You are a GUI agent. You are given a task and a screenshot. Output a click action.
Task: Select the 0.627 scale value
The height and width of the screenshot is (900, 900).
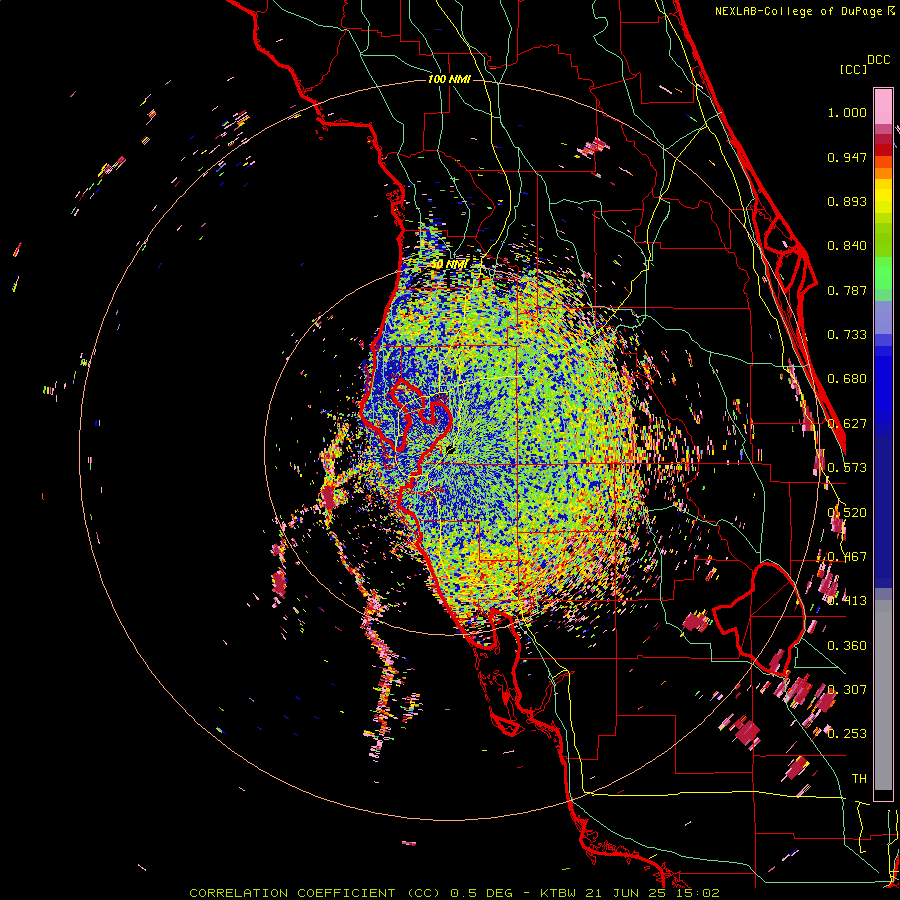[847, 424]
